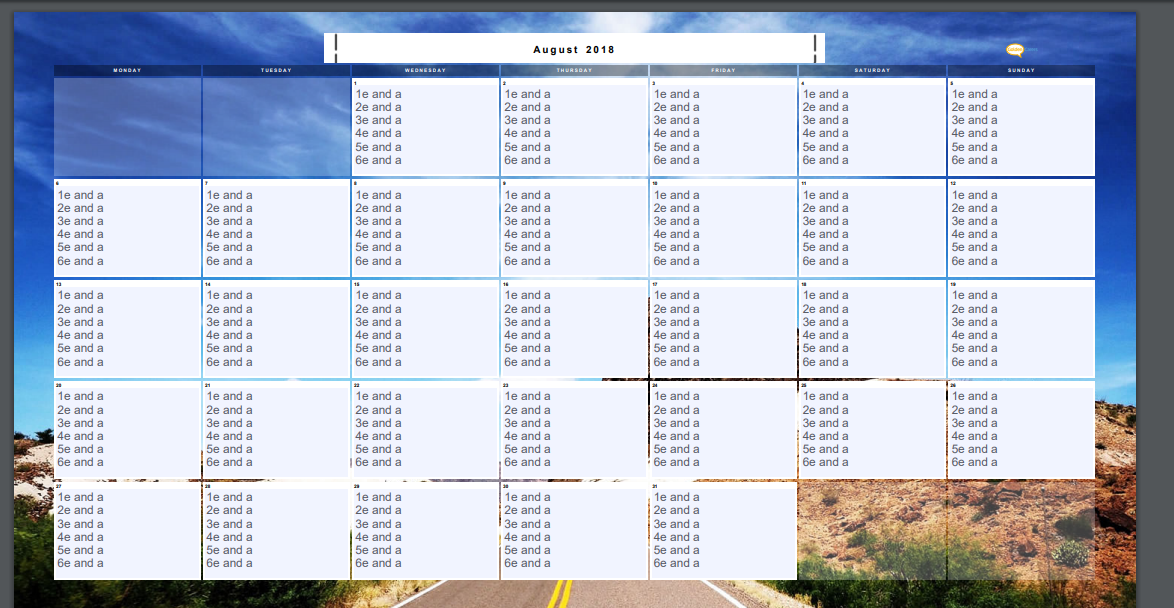Select the WEDNESDAY column header
The height and width of the screenshot is (608, 1174).
coord(424,70)
